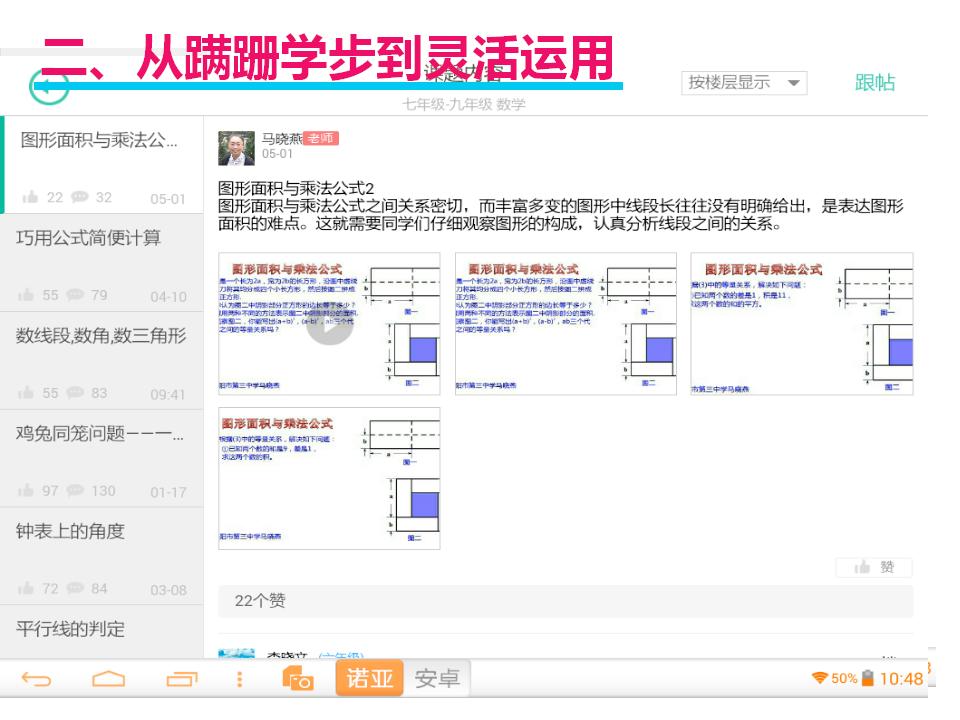
Task: Select 图形面积与乘法公... topic in sidebar
Action: click(x=100, y=141)
